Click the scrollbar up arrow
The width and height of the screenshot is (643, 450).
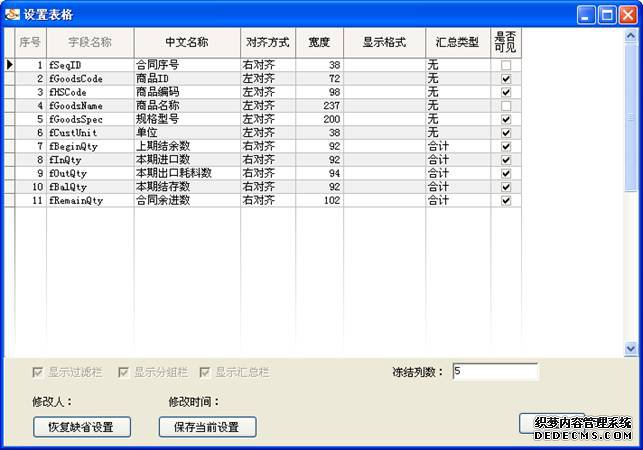point(630,35)
